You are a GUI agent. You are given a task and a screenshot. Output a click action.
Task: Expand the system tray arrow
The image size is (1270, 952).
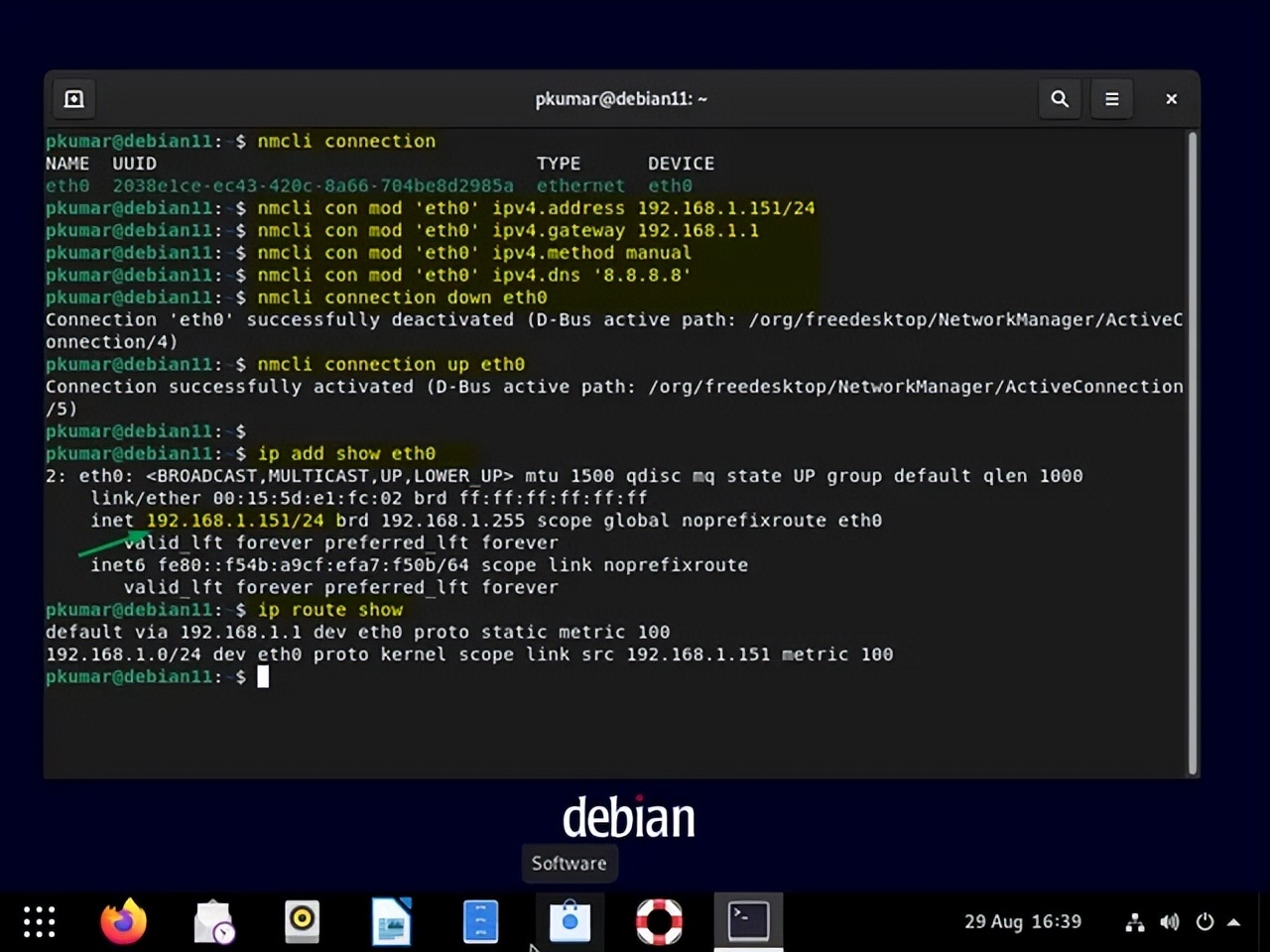(x=1234, y=922)
